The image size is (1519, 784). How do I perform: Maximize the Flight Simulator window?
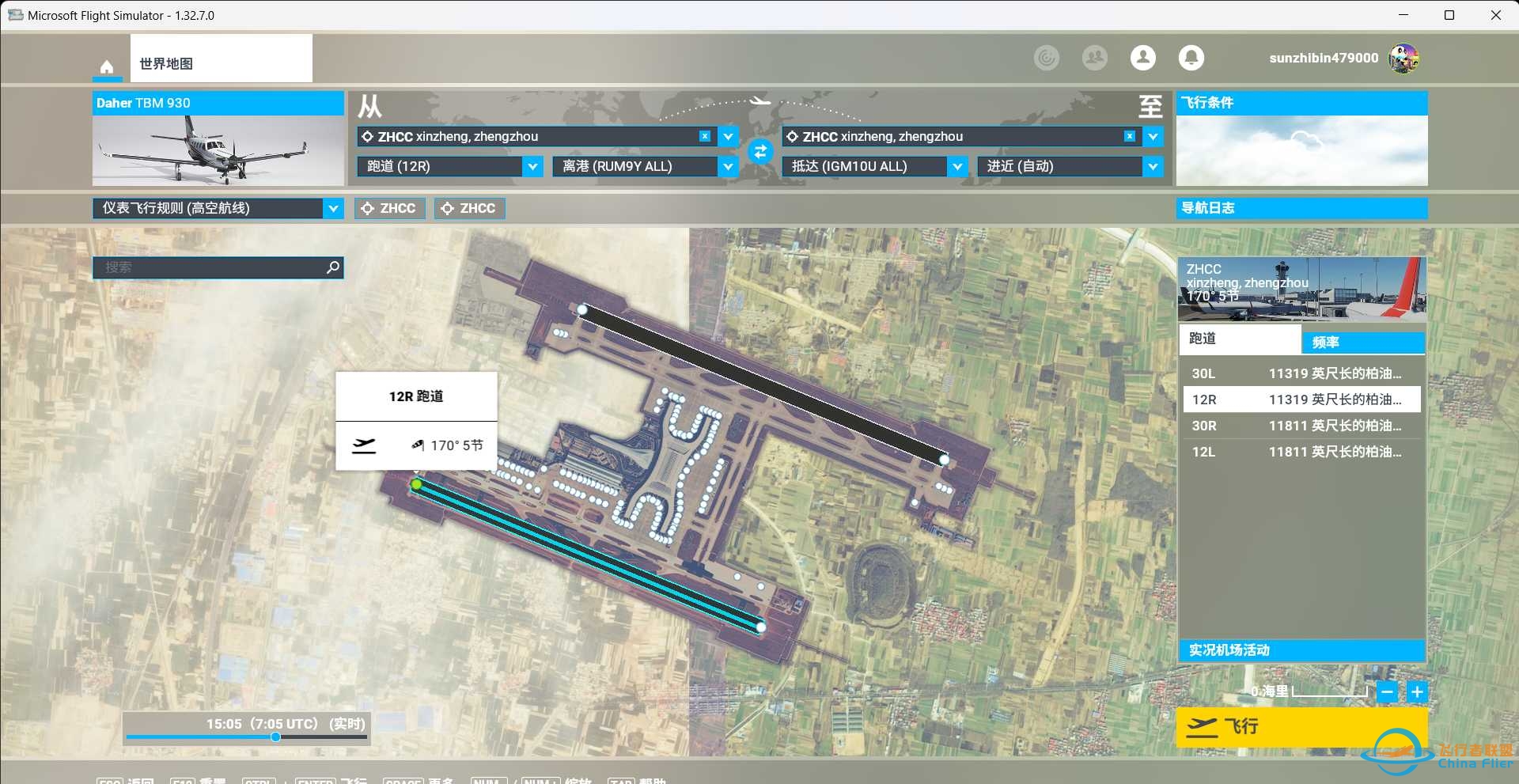tap(1449, 15)
